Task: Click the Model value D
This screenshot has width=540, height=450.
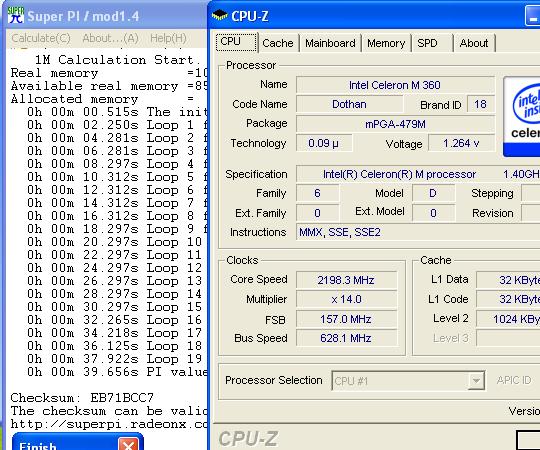Action: [433, 193]
